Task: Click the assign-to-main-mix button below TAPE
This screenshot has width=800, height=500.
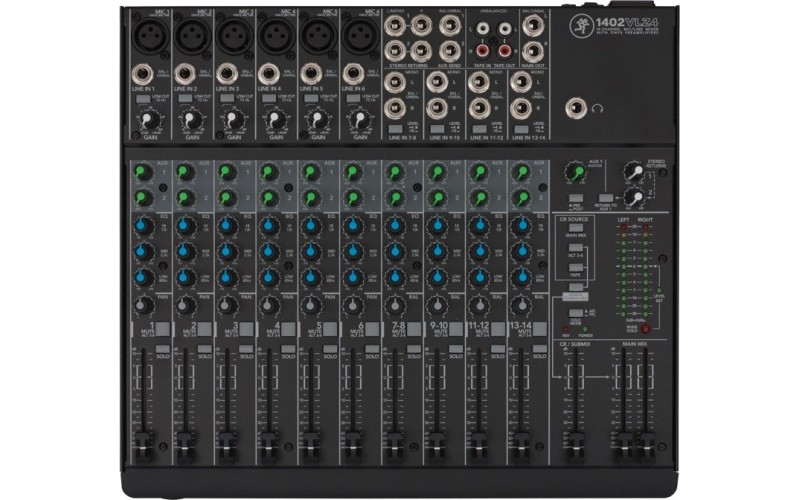Action: point(576,288)
